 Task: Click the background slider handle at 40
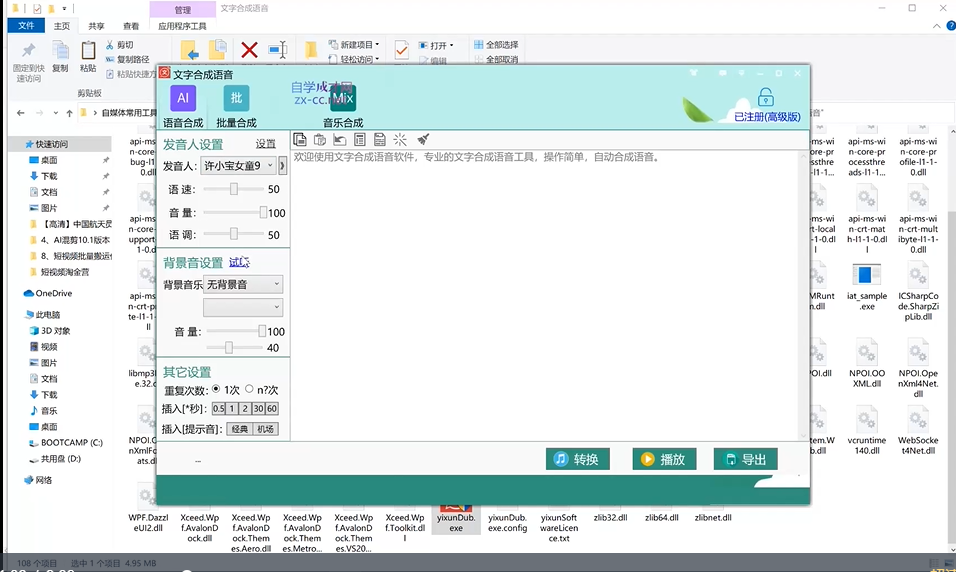coord(229,348)
